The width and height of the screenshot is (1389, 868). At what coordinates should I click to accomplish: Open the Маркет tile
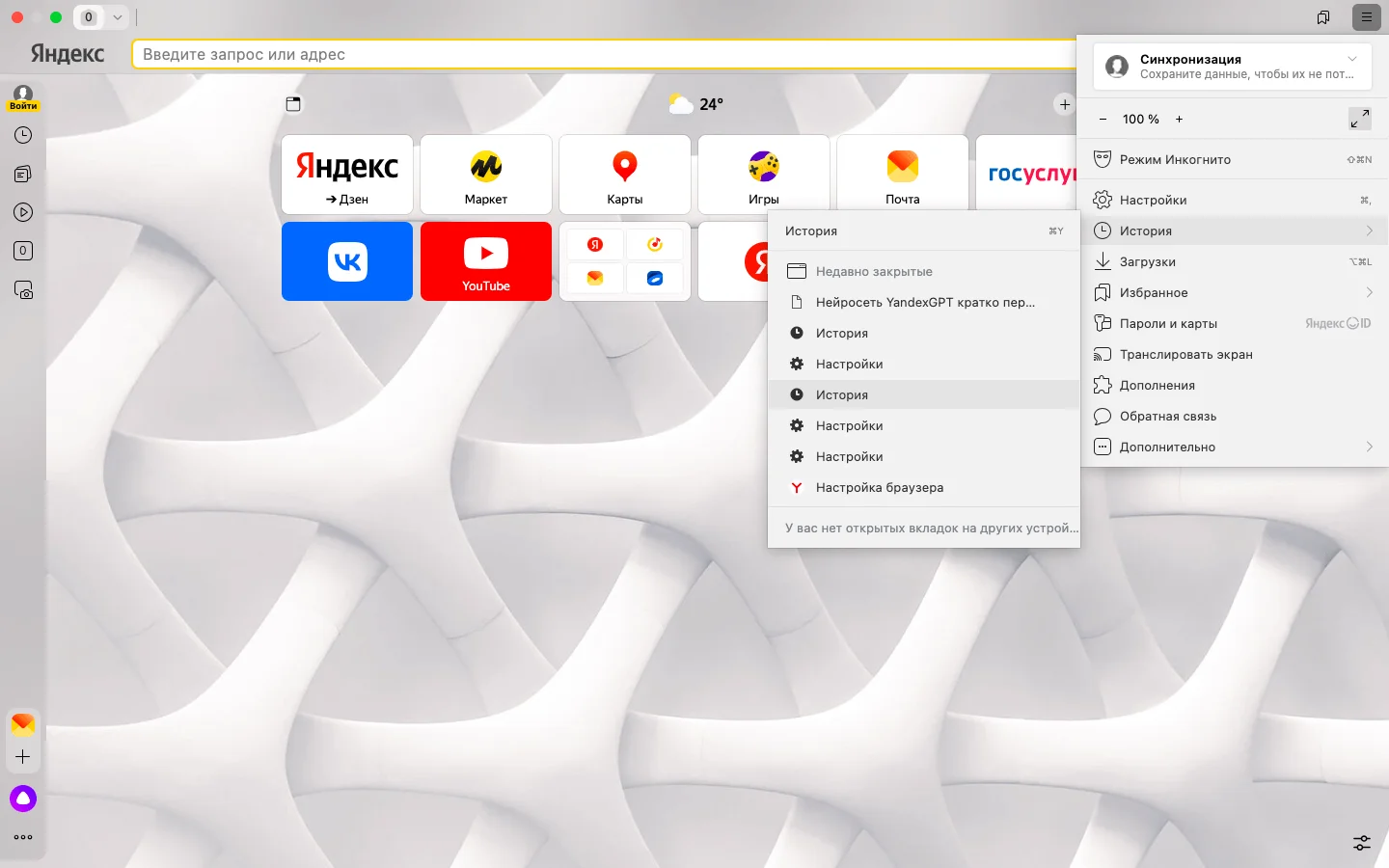pyautogui.click(x=486, y=175)
